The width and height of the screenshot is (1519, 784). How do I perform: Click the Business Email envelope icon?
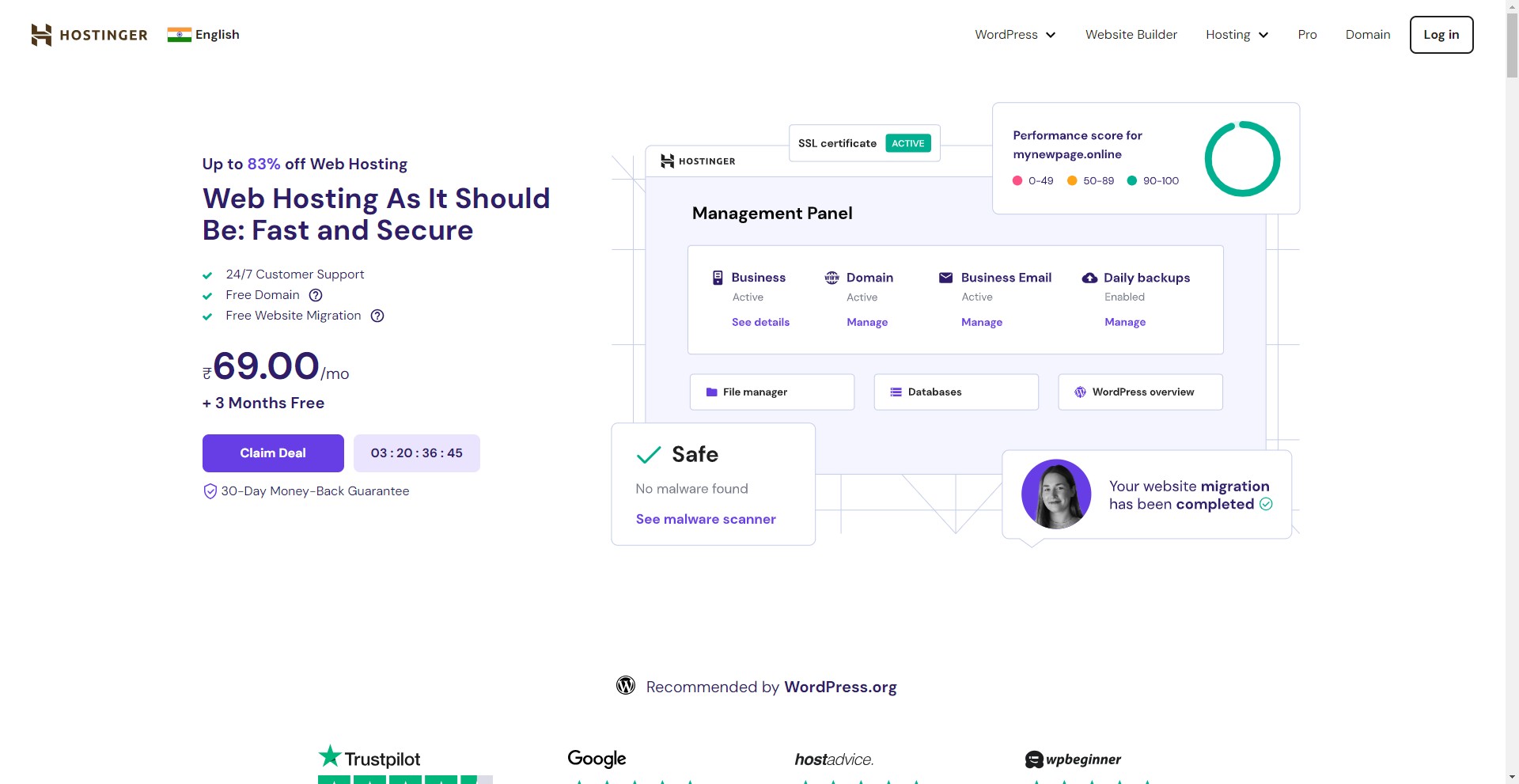point(945,278)
